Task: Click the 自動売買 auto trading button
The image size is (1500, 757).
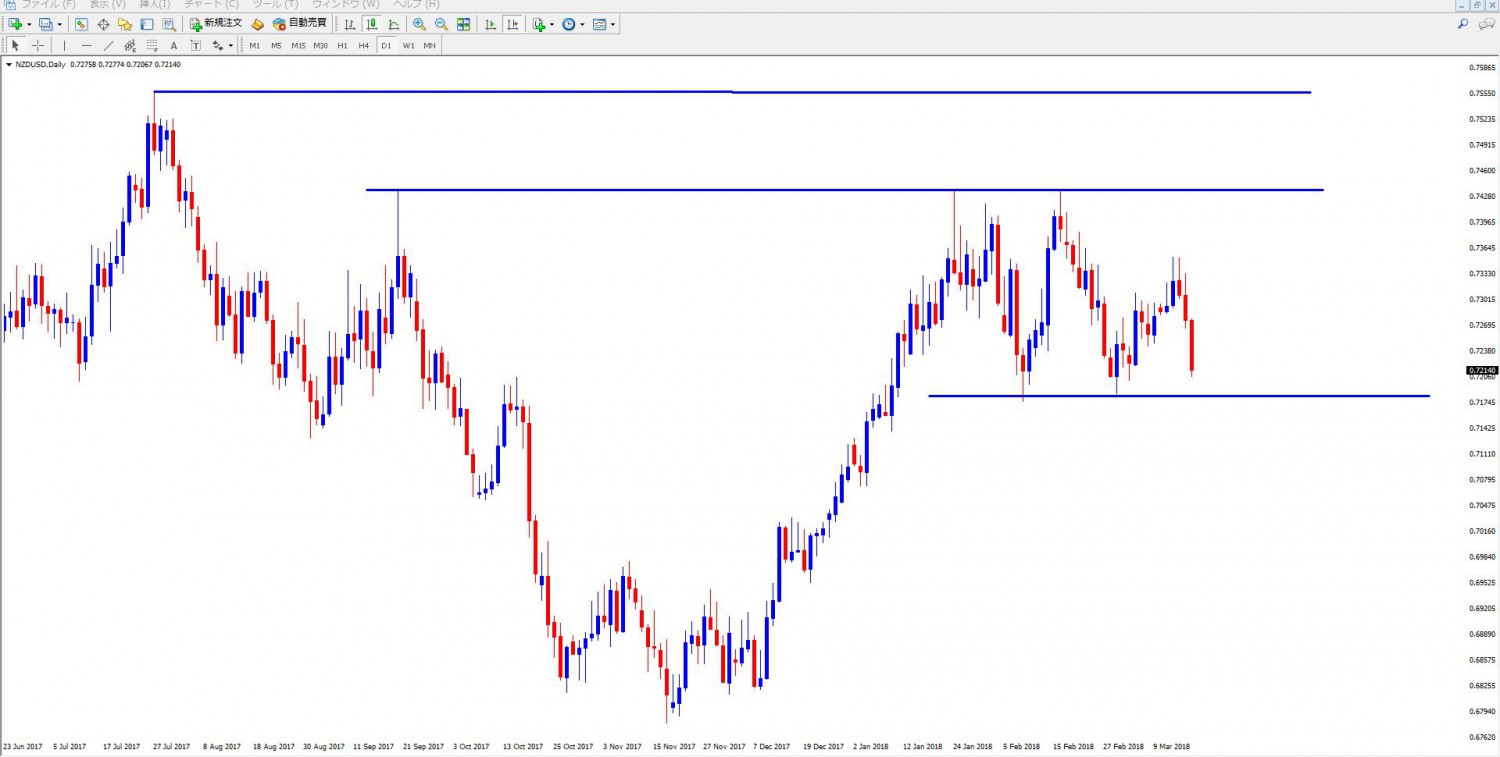Action: click(300, 24)
